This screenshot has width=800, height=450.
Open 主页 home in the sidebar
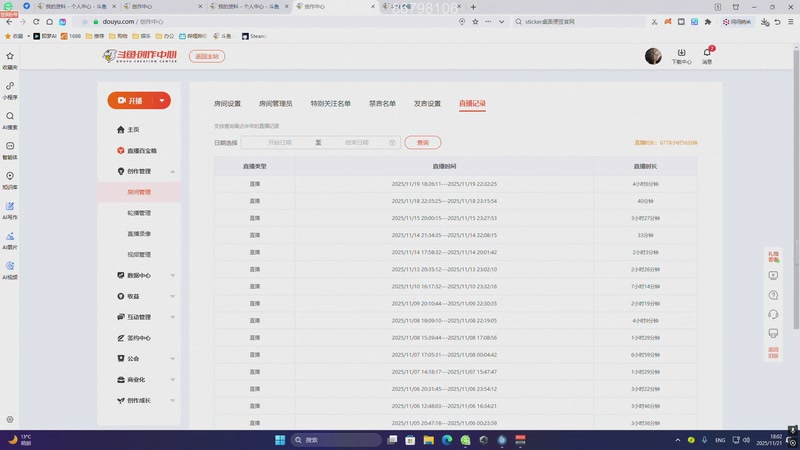[x=128, y=130]
